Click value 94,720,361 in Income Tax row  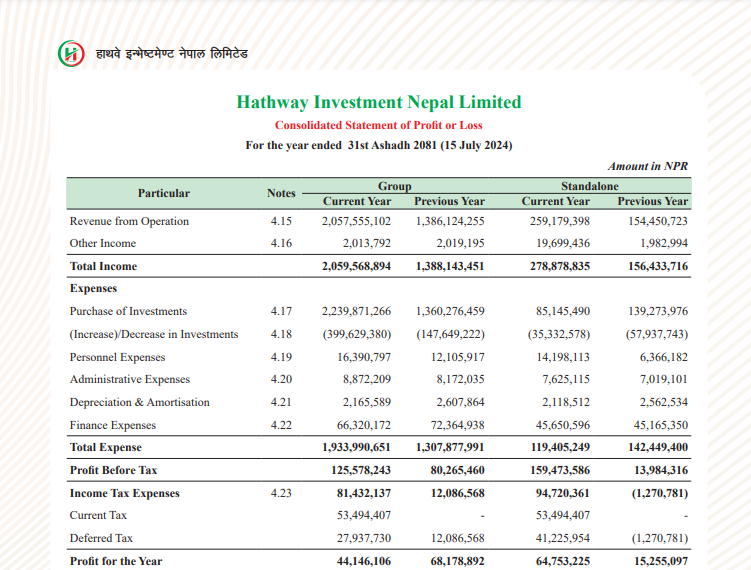pyautogui.click(x=563, y=493)
